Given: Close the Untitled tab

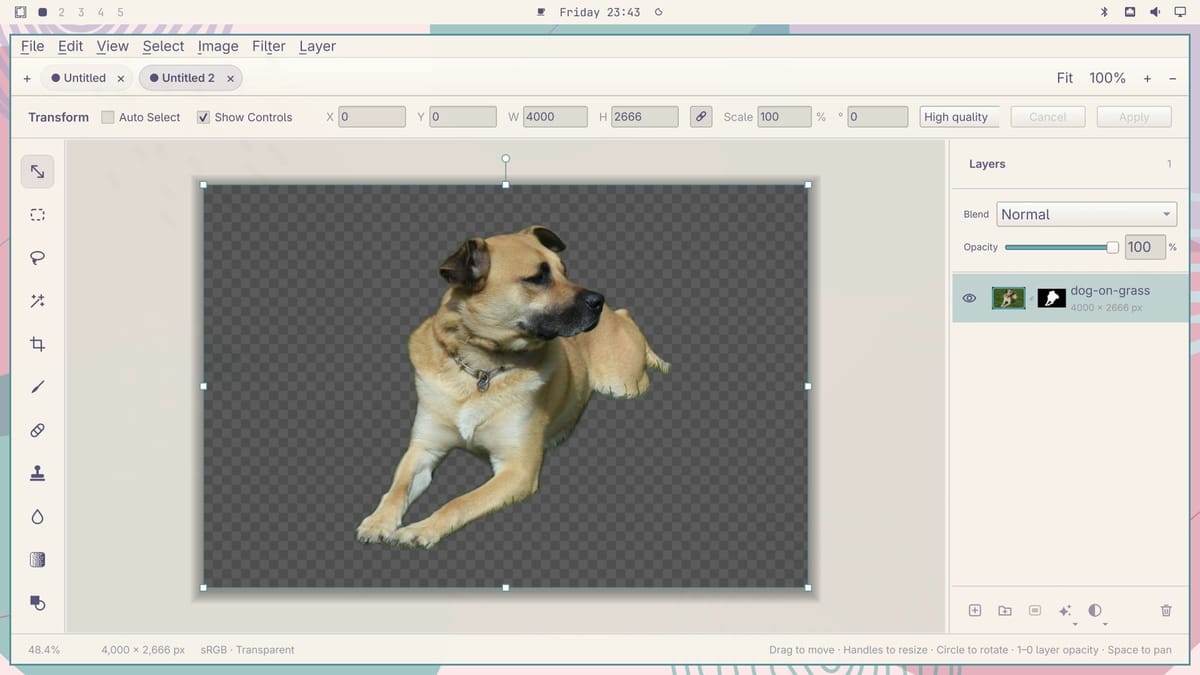Looking at the screenshot, I should point(121,78).
